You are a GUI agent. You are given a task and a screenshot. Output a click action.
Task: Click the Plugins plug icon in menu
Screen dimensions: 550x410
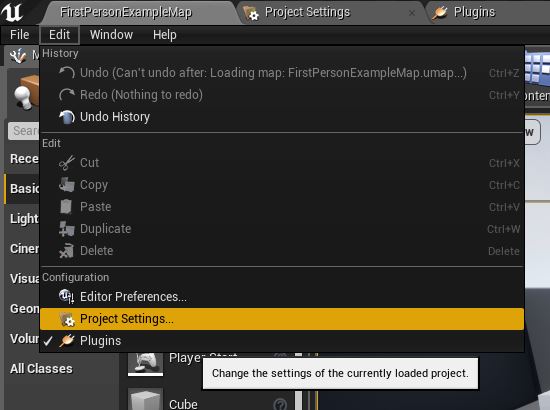67,341
